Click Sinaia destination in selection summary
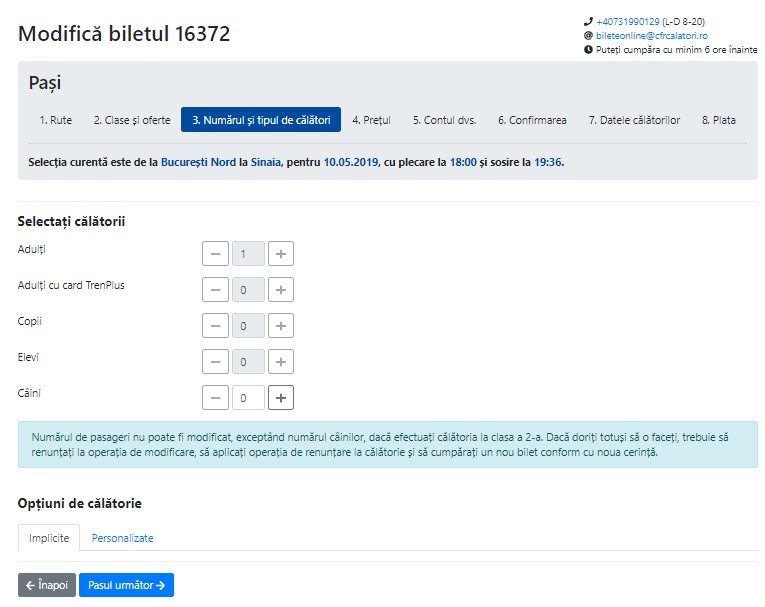The height and width of the screenshot is (607, 765). [x=266, y=162]
